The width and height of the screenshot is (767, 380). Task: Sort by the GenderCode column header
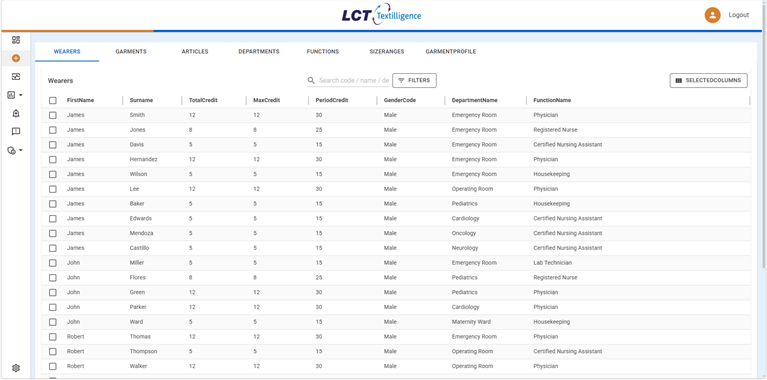tap(400, 100)
